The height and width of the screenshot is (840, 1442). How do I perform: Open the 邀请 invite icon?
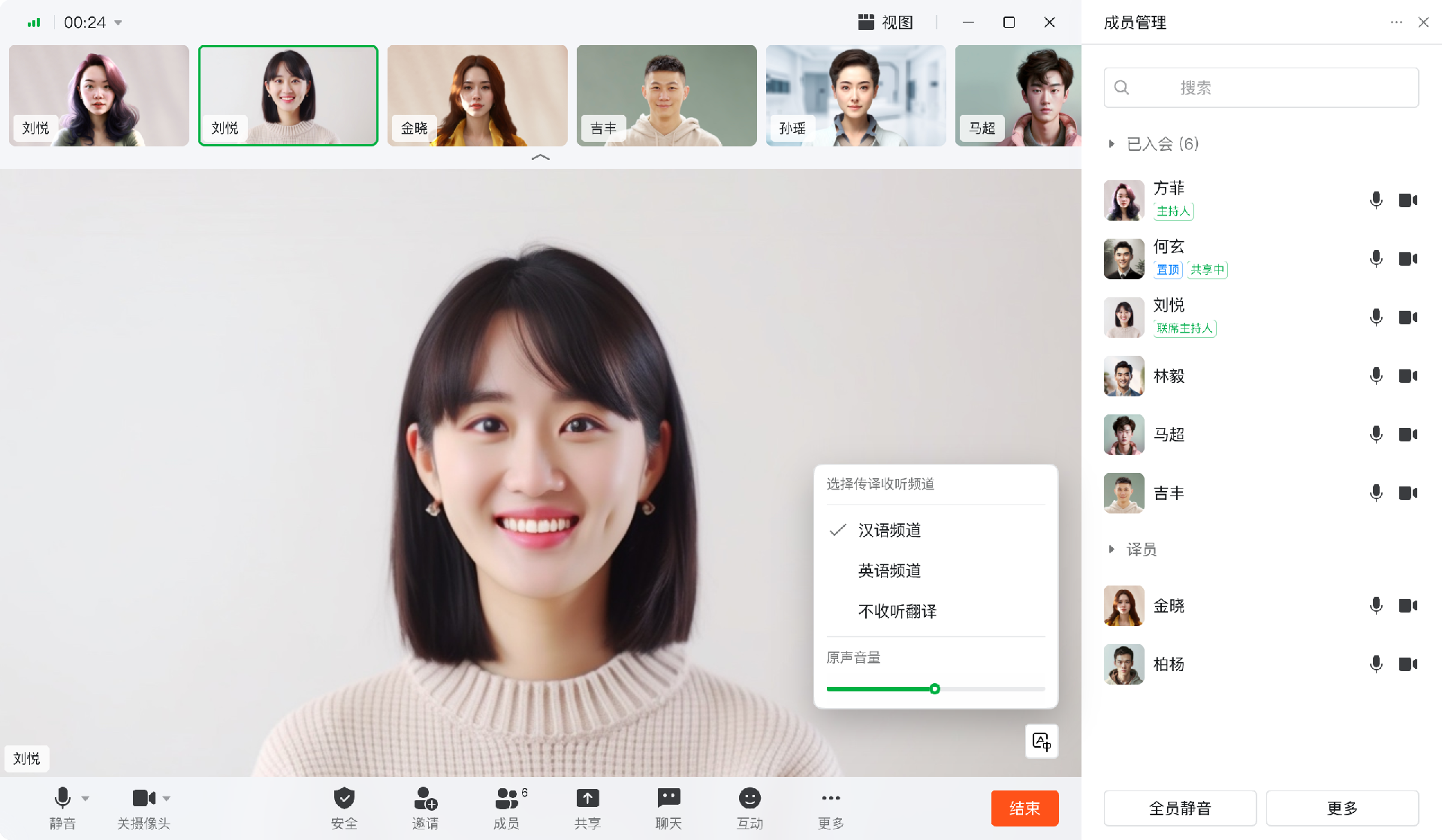425,798
